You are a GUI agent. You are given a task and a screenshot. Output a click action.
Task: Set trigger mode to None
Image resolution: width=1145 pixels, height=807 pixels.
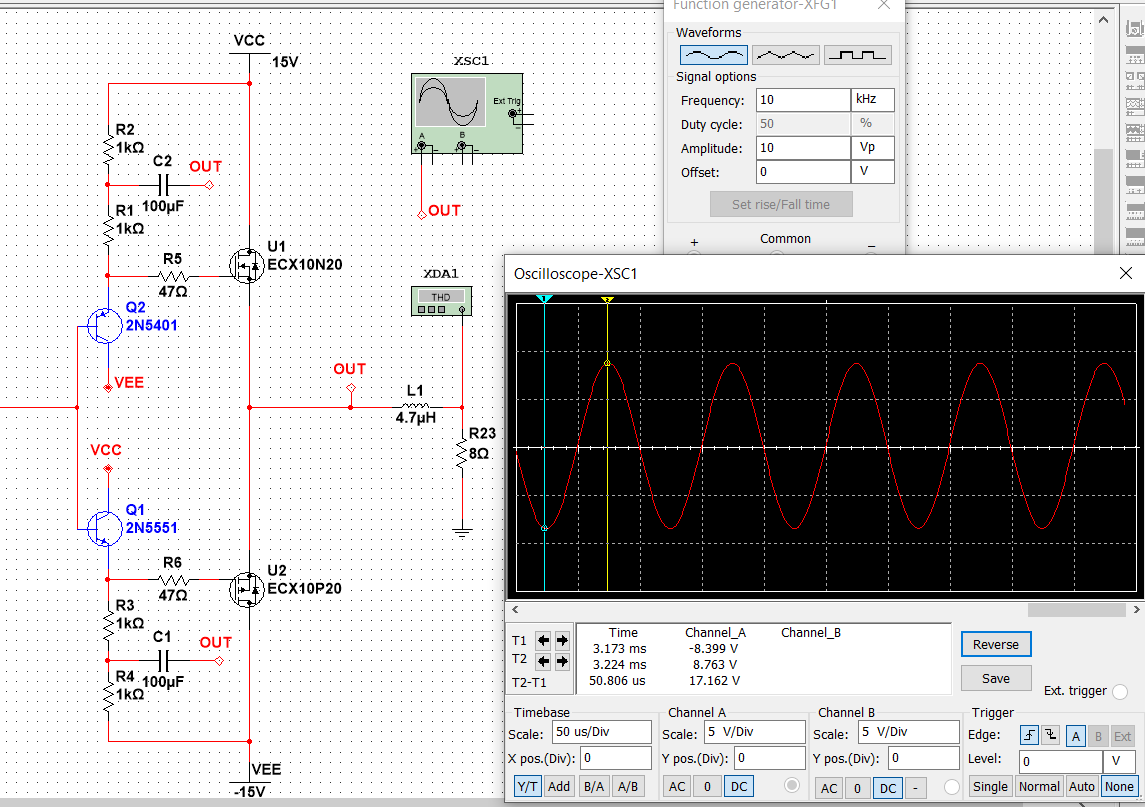[x=1119, y=787]
